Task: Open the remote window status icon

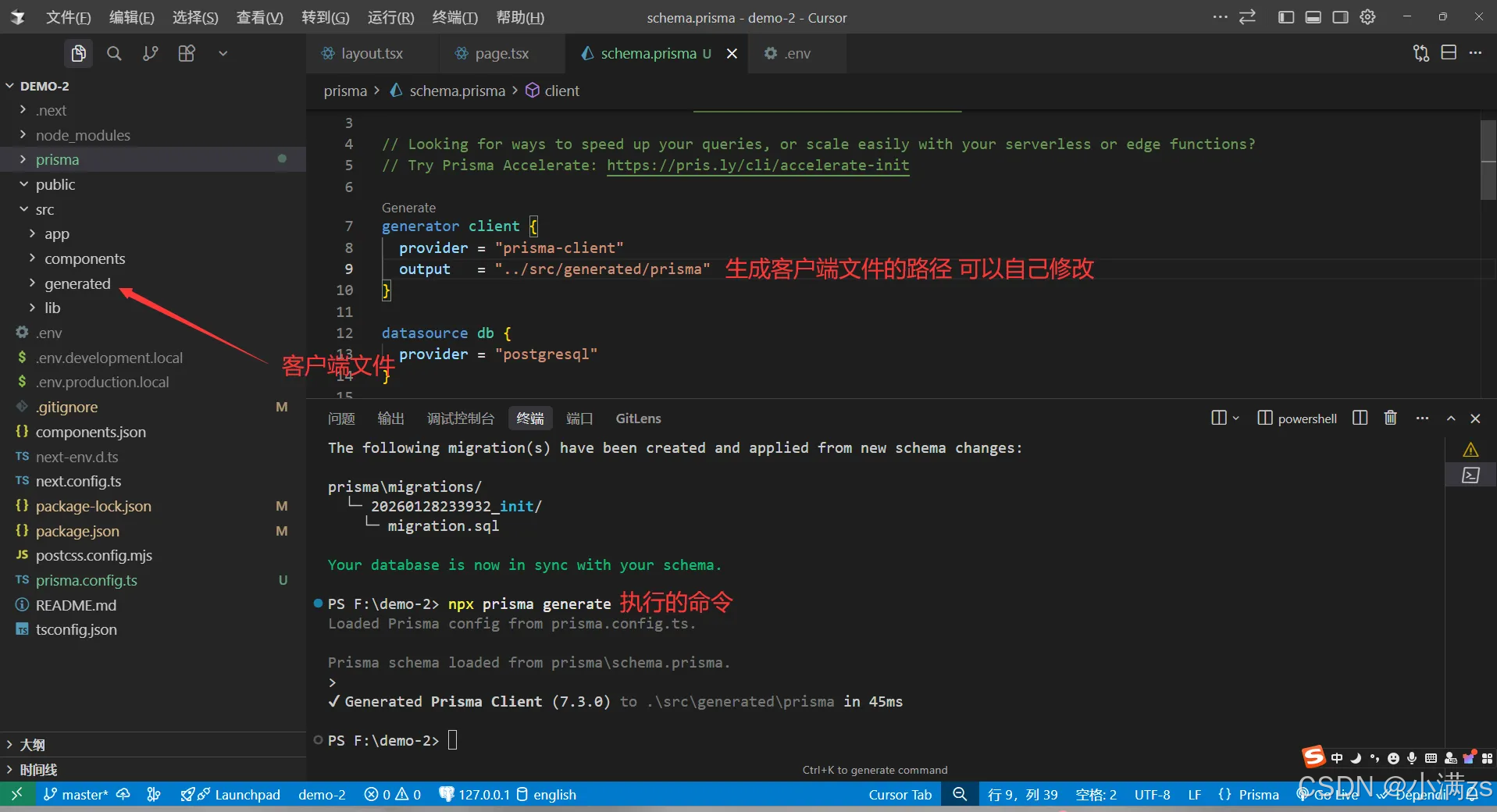Action: pos(16,794)
